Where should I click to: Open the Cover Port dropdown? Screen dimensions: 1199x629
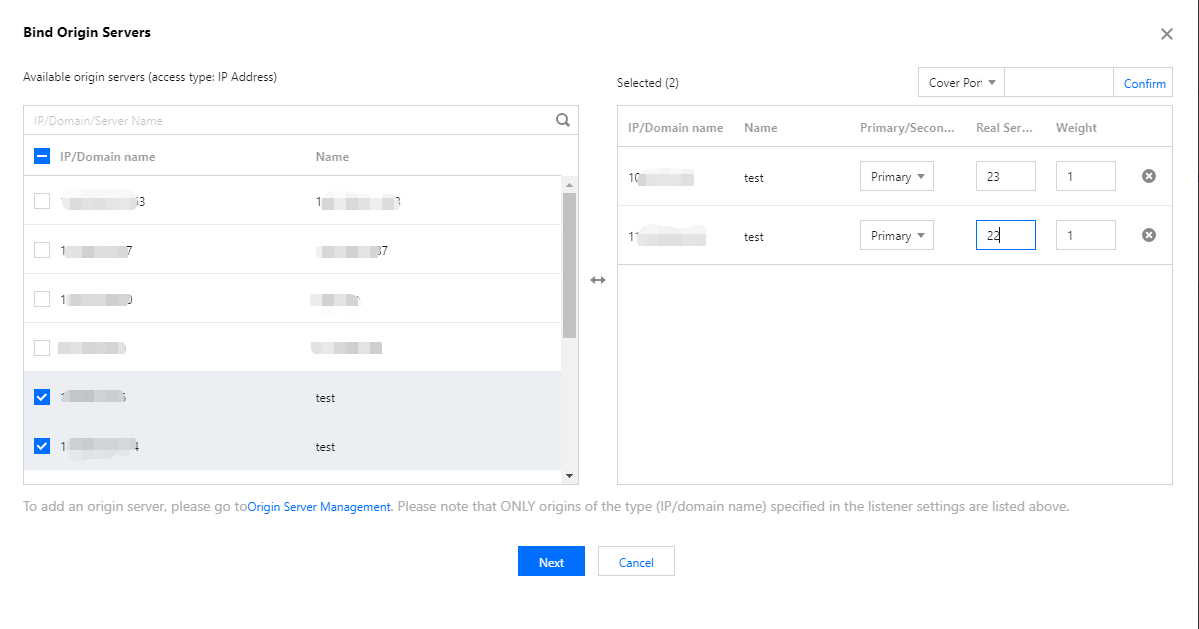tap(961, 83)
